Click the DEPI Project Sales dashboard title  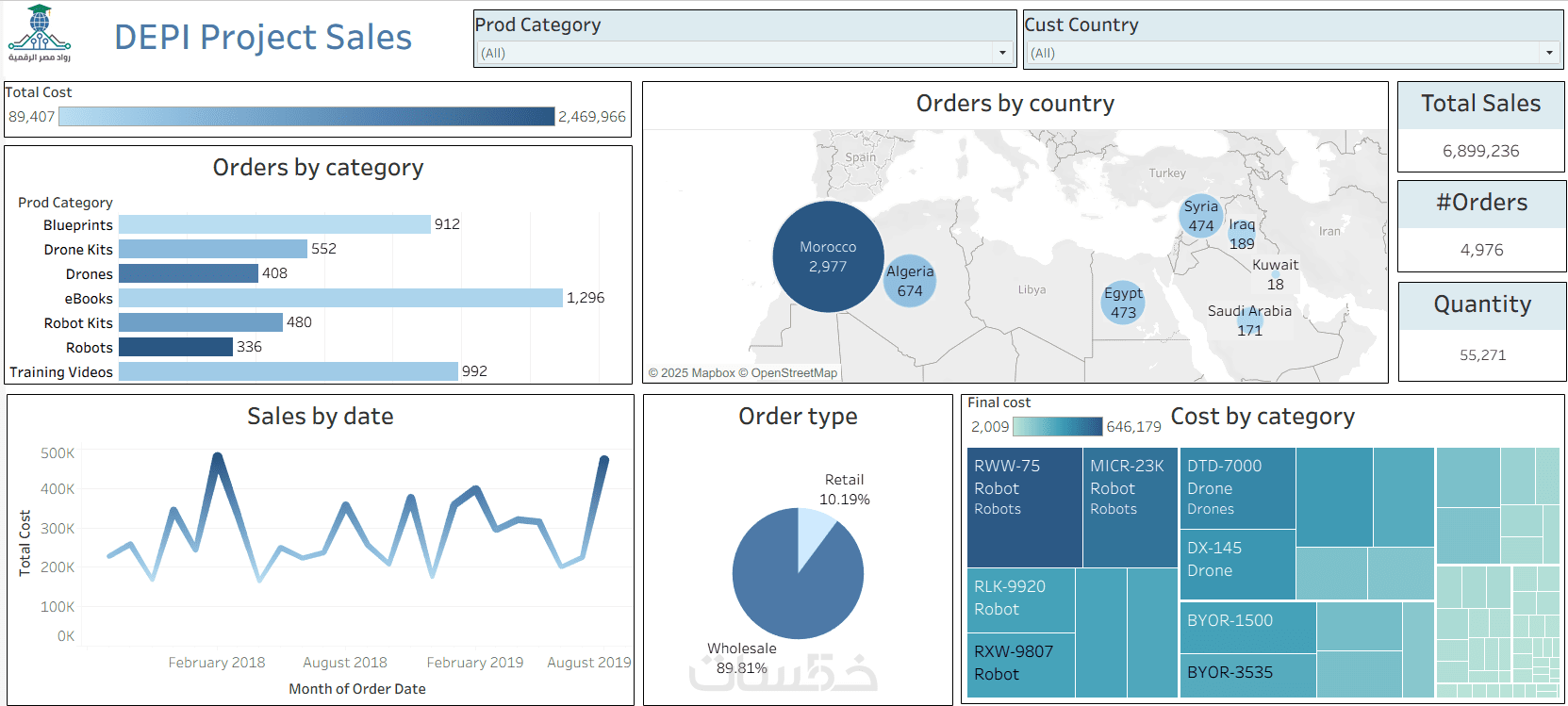tap(263, 37)
